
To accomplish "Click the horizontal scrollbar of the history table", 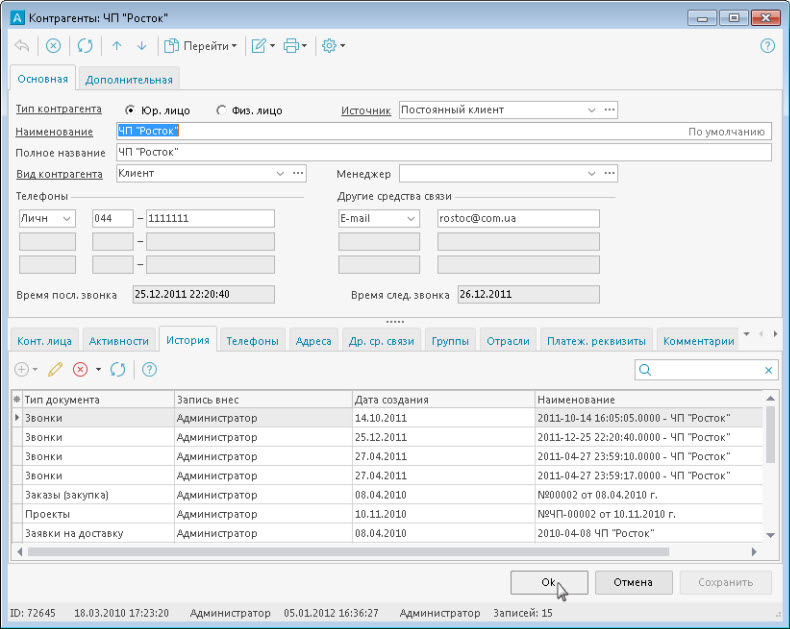I will (350, 551).
